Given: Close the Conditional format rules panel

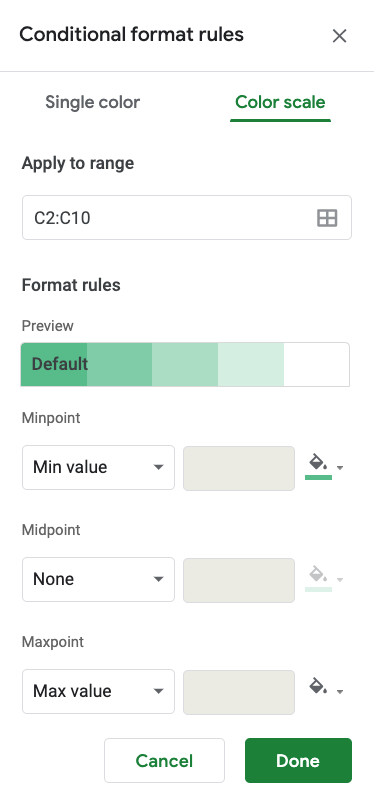Looking at the screenshot, I should pos(339,36).
